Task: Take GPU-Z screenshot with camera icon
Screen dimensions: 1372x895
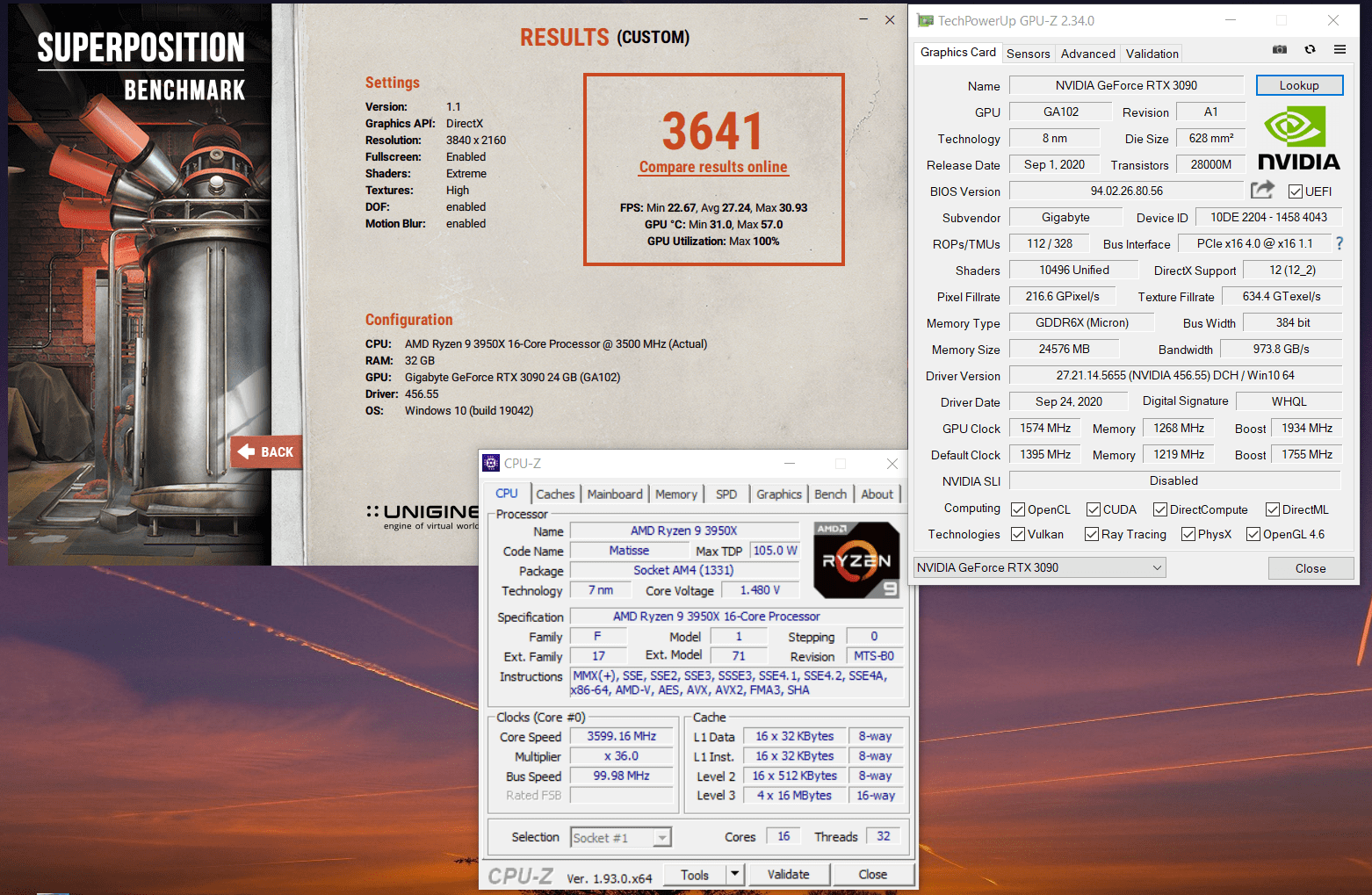Action: point(1280,50)
